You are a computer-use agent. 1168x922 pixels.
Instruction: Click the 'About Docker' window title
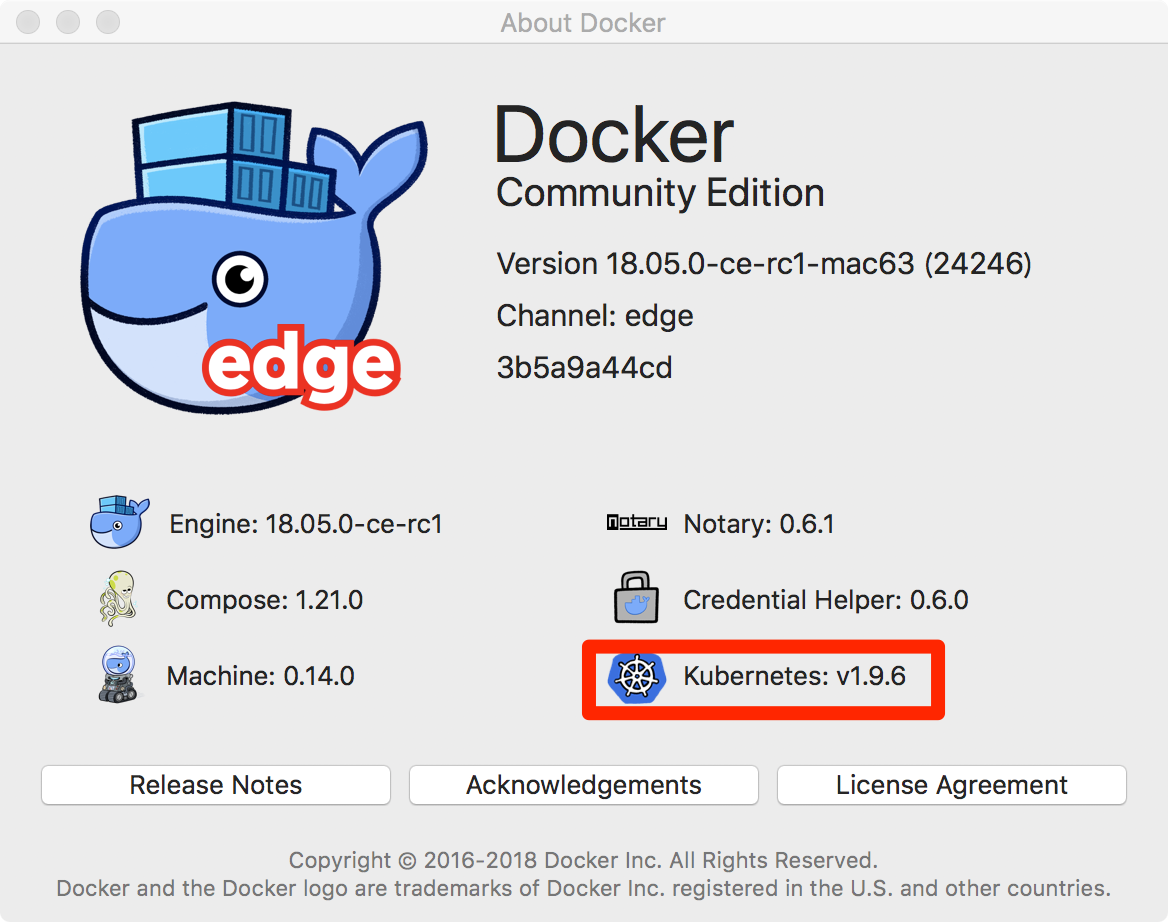pyautogui.click(x=583, y=23)
